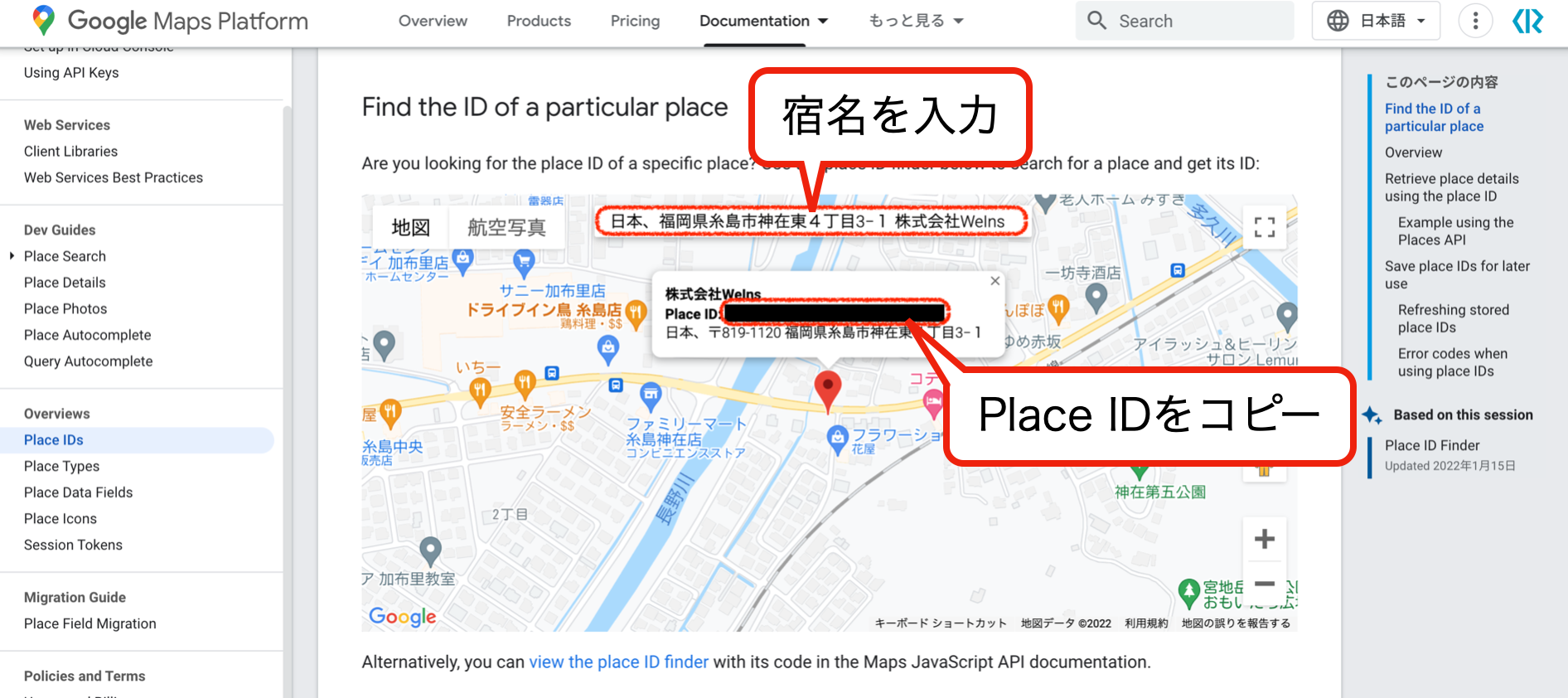Viewport: 1568px width, 698px height.
Task: Go to the Pricing tab
Action: click(635, 21)
